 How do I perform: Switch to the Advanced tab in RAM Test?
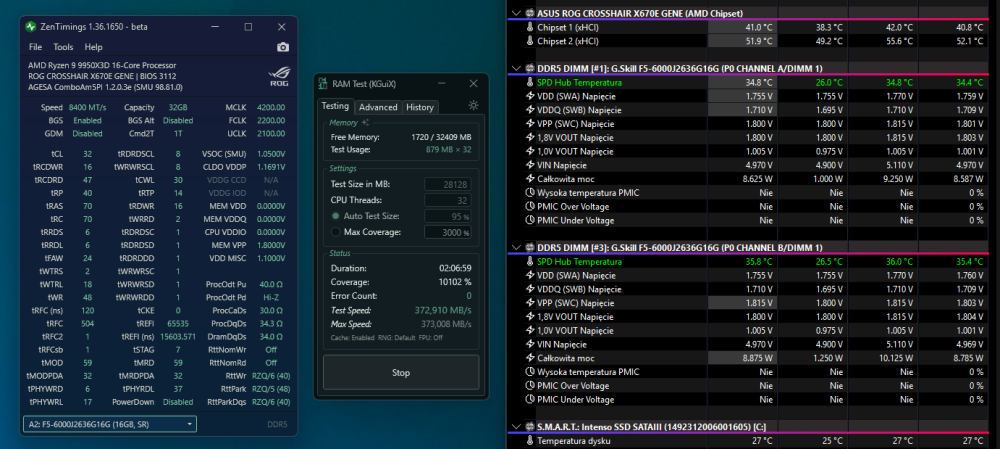tap(378, 107)
